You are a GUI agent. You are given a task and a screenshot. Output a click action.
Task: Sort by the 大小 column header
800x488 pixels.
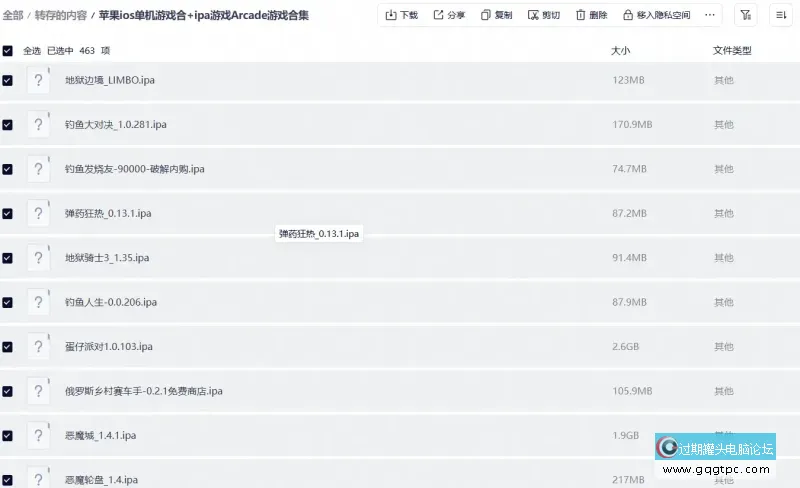[x=620, y=51]
